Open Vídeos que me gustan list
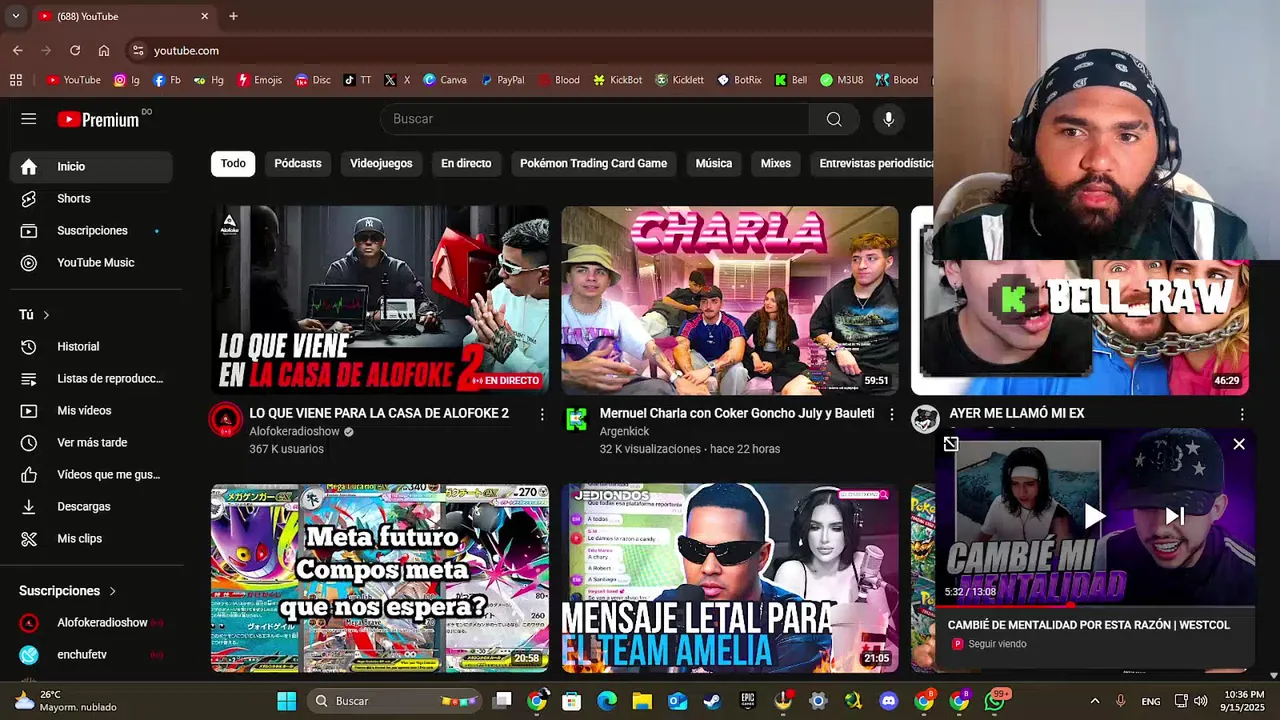This screenshot has height=720, width=1280. pos(91,475)
